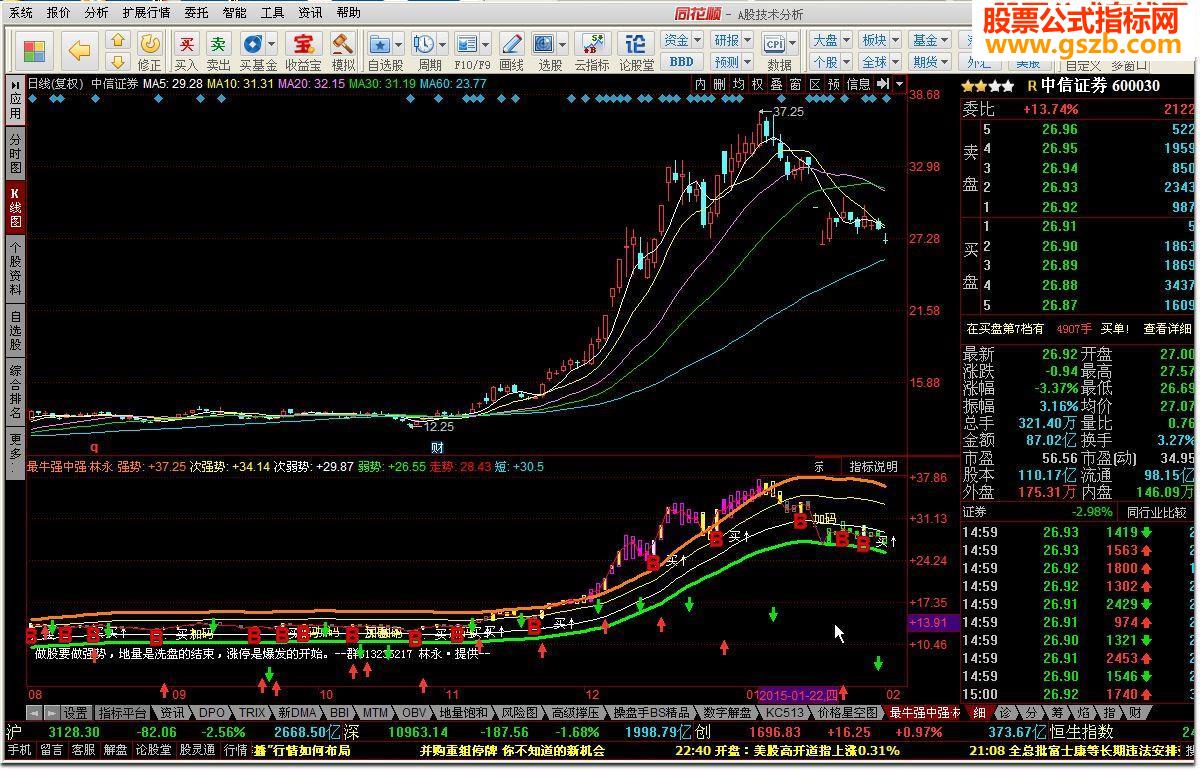Toggle the 均 moving average display

pos(738,84)
